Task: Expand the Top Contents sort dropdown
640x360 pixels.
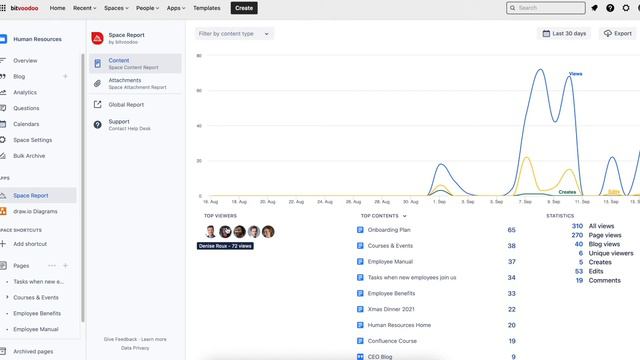Action: click(x=404, y=216)
